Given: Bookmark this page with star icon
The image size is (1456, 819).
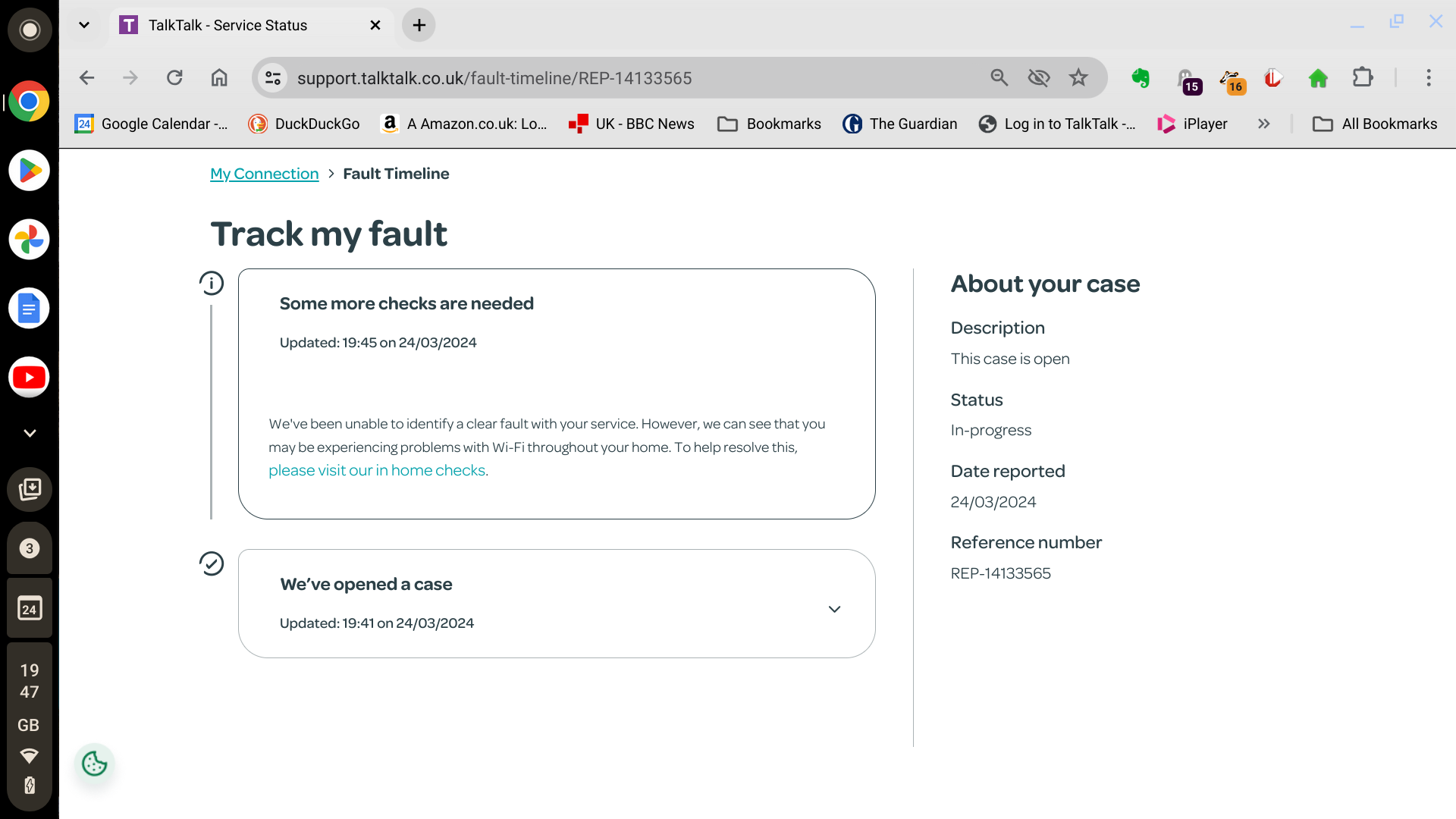Looking at the screenshot, I should pyautogui.click(x=1078, y=78).
